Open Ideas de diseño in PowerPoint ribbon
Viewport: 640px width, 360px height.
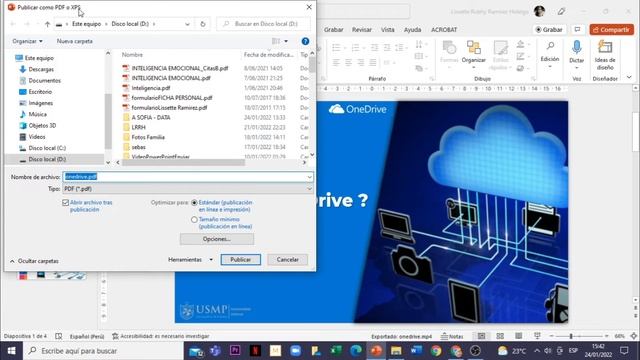coord(605,56)
